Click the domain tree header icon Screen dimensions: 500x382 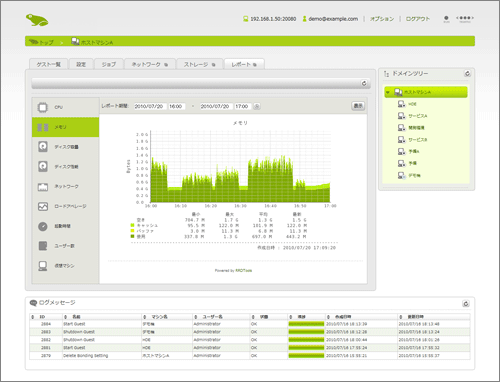386,74
